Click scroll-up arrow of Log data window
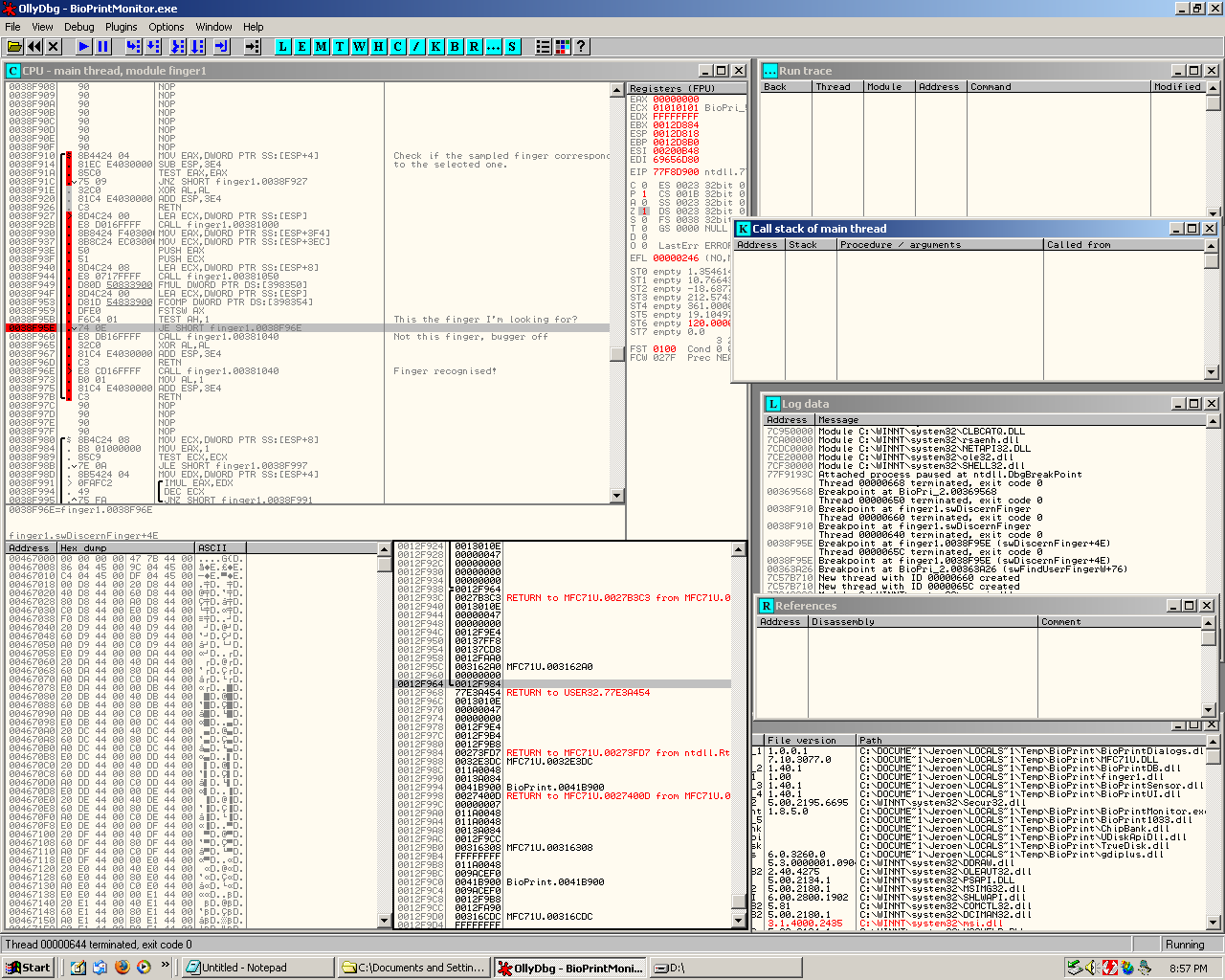1225x980 pixels. pos(1213,420)
